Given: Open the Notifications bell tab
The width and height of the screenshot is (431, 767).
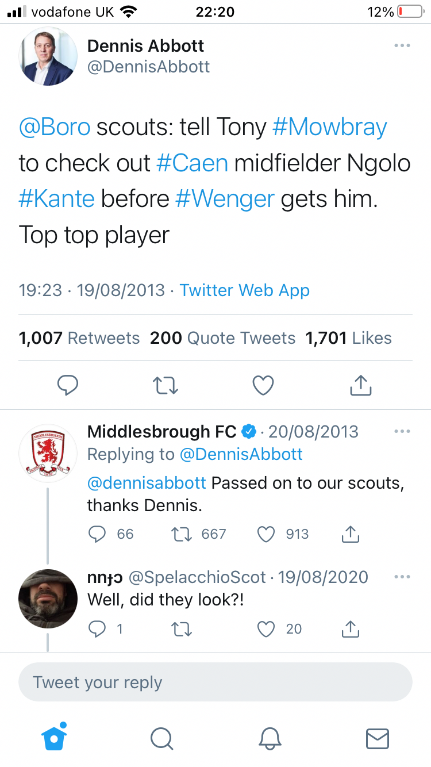Looking at the screenshot, I should pyautogui.click(x=270, y=738).
